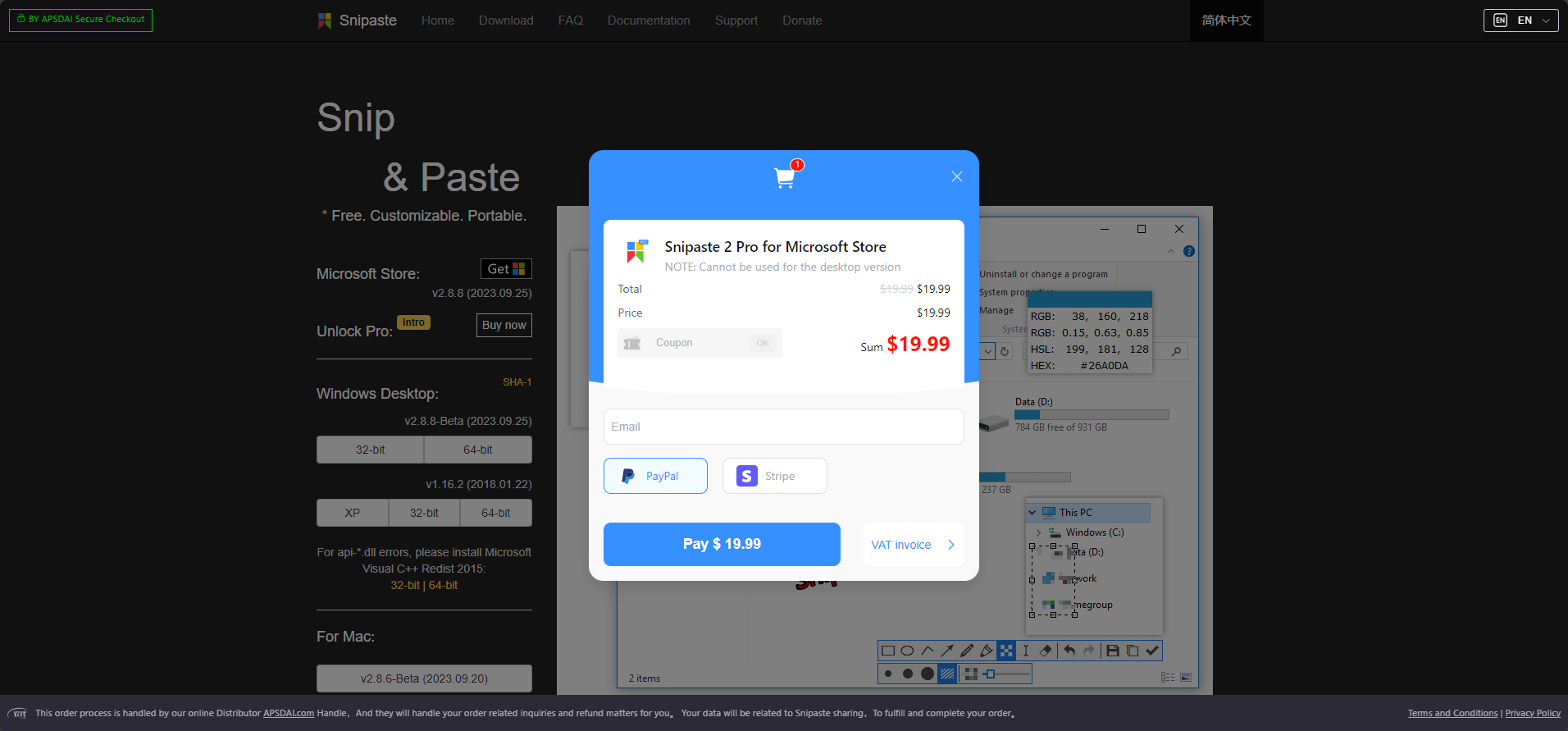Click the save floppy disk icon
This screenshot has width=1568, height=731.
tap(1113, 651)
